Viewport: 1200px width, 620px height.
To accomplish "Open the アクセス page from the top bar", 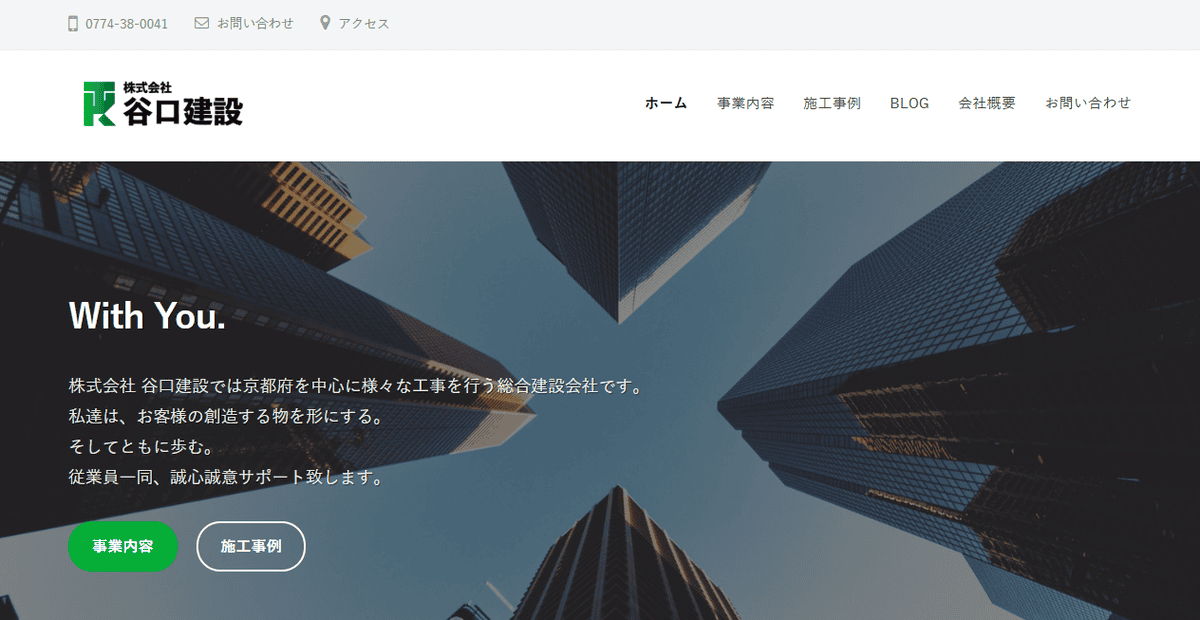I will pyautogui.click(x=362, y=22).
